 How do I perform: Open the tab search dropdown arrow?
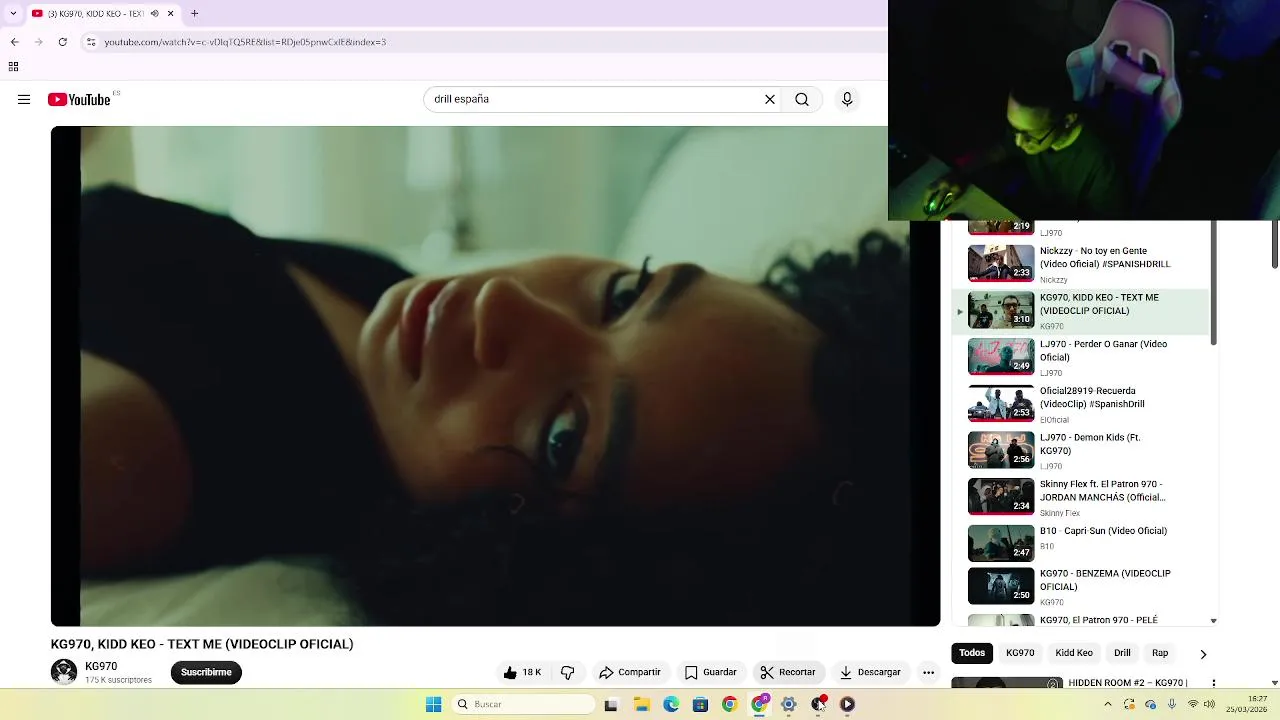13,14
